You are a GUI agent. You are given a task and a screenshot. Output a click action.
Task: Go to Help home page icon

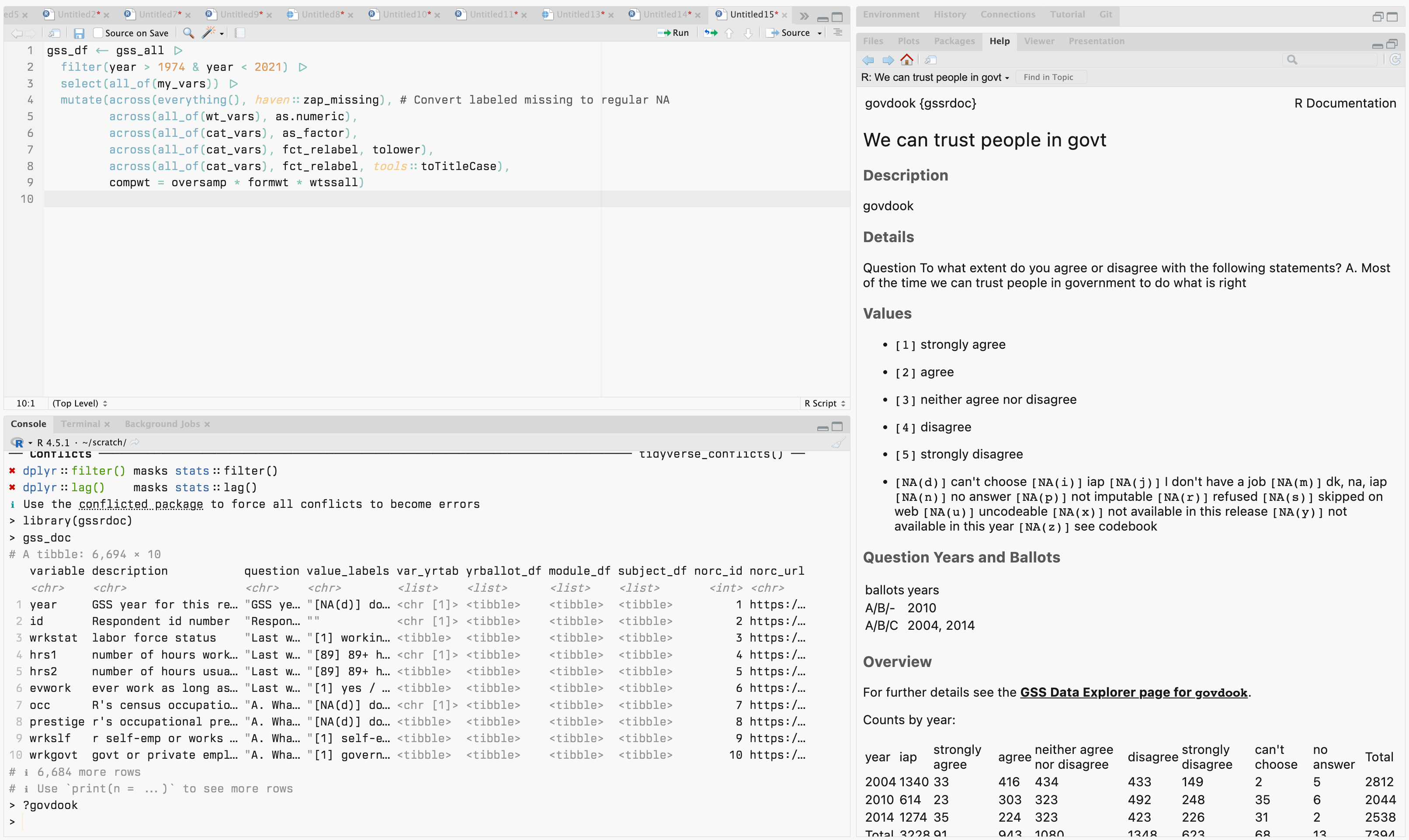pos(906,60)
